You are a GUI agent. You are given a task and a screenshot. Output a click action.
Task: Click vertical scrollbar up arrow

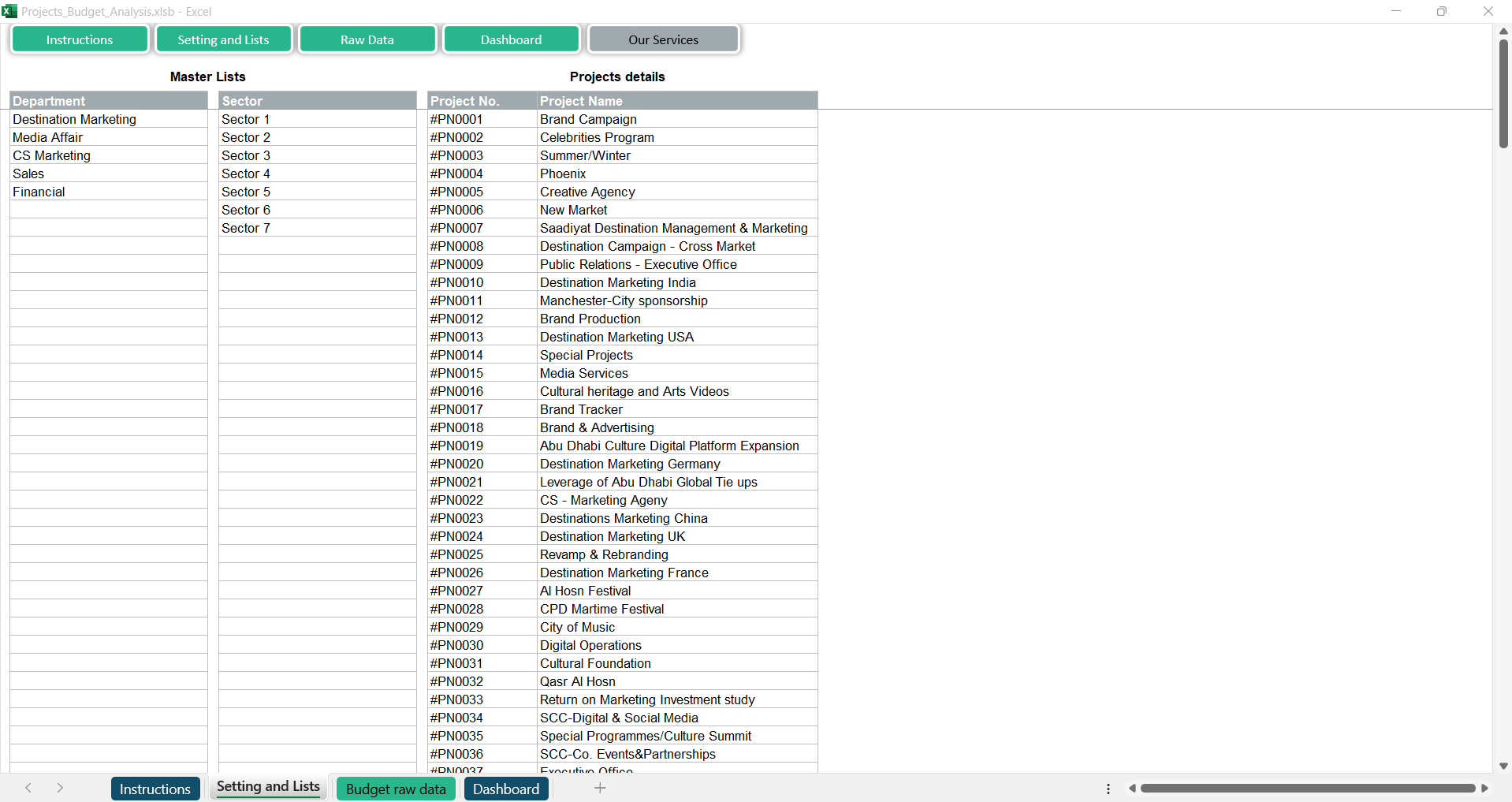point(1503,31)
